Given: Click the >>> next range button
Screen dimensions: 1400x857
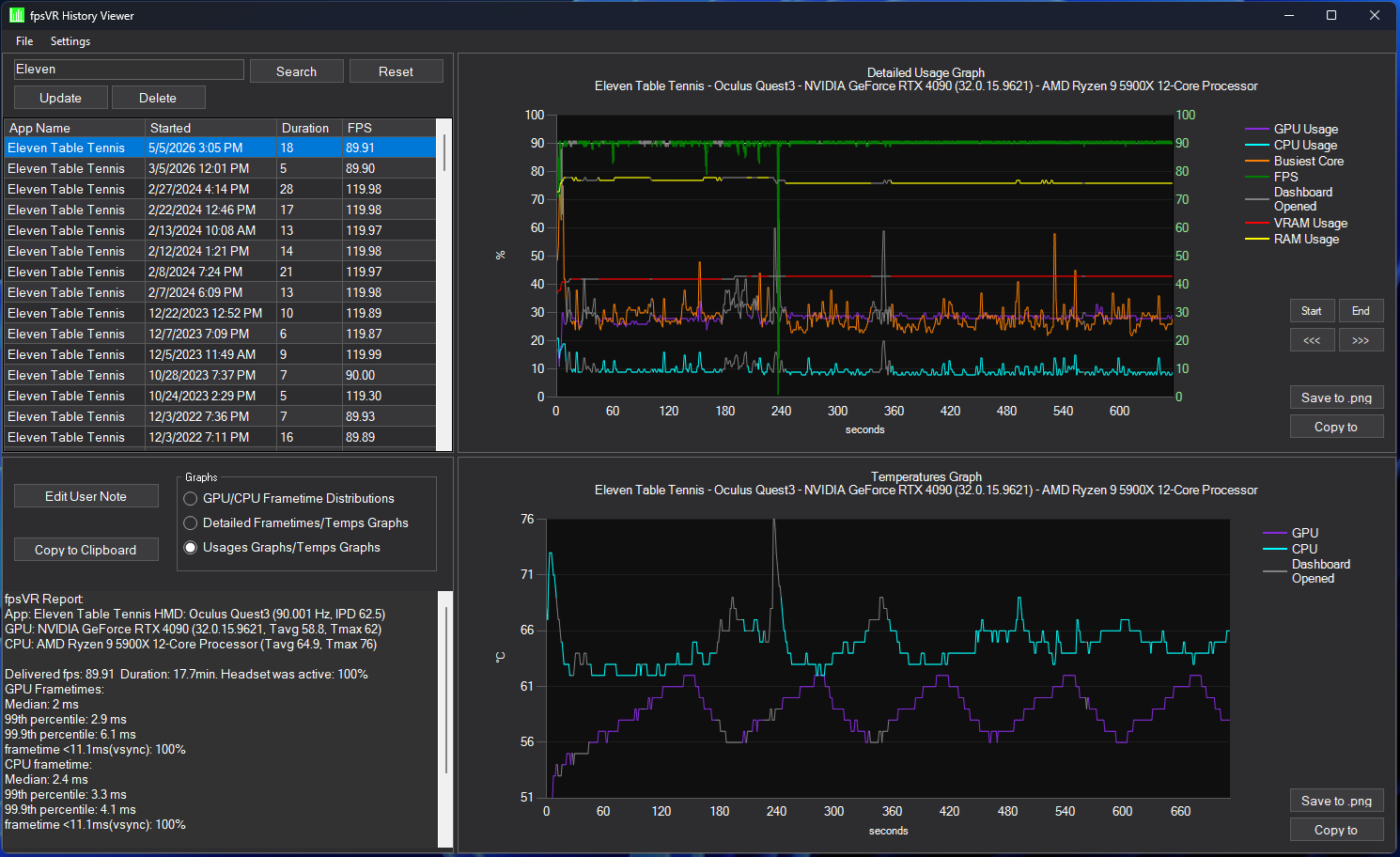Looking at the screenshot, I should (1361, 340).
